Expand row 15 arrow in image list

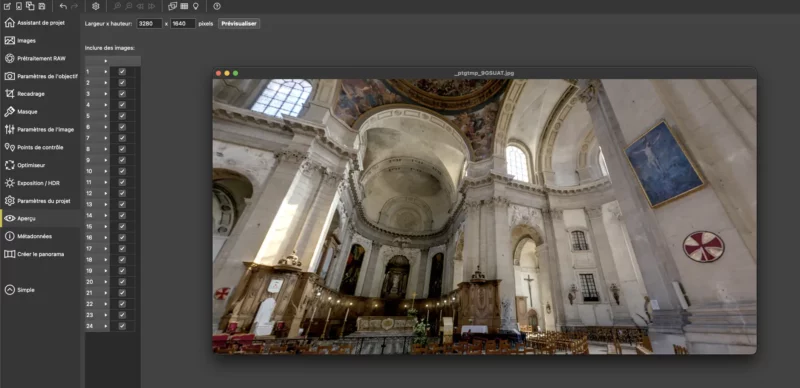click(106, 226)
